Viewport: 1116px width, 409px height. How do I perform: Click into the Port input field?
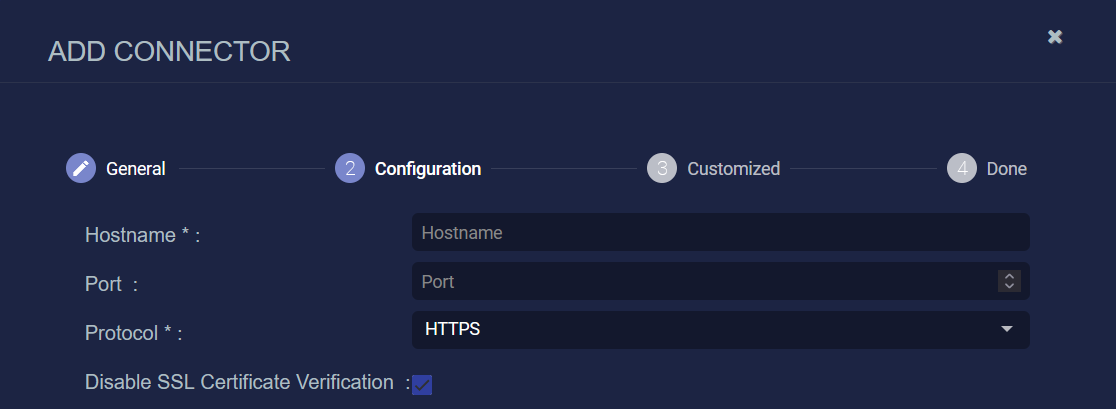point(700,282)
